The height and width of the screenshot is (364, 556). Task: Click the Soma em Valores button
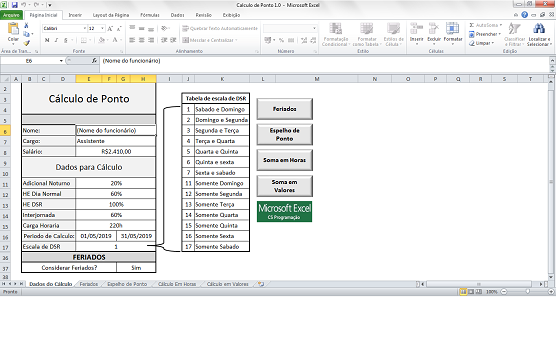pyautogui.click(x=284, y=186)
